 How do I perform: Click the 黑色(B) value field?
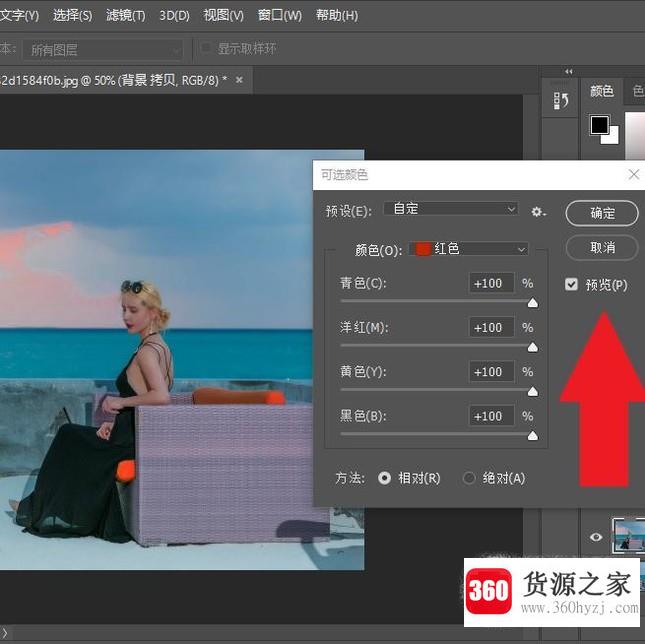click(491, 416)
